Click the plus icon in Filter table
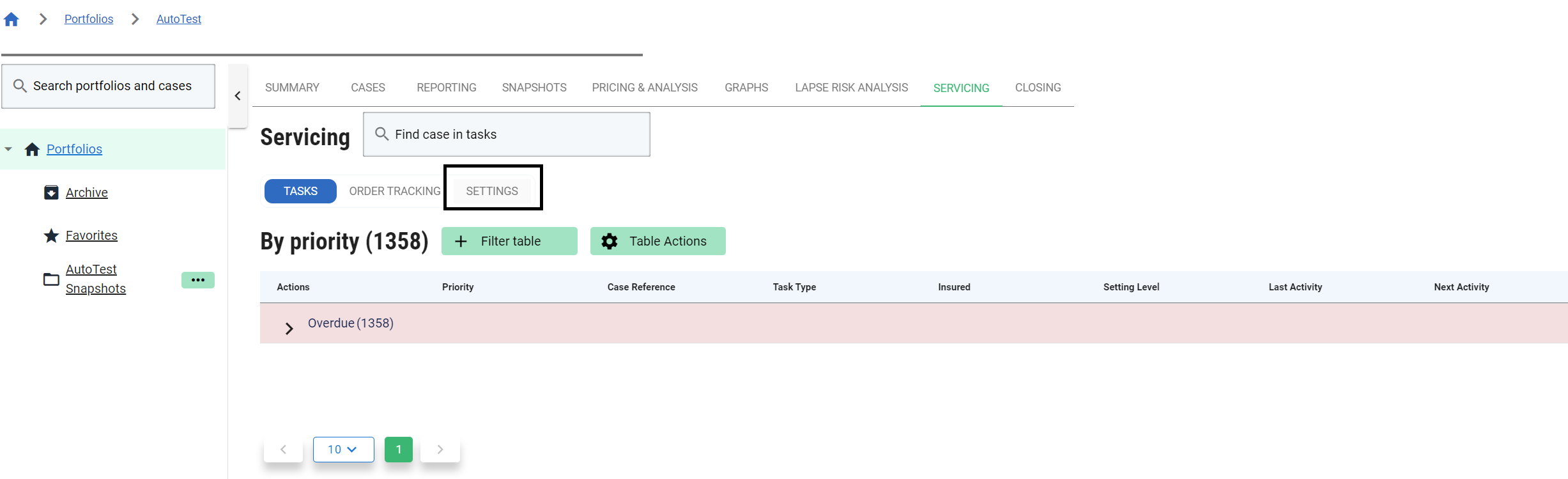 click(x=461, y=241)
